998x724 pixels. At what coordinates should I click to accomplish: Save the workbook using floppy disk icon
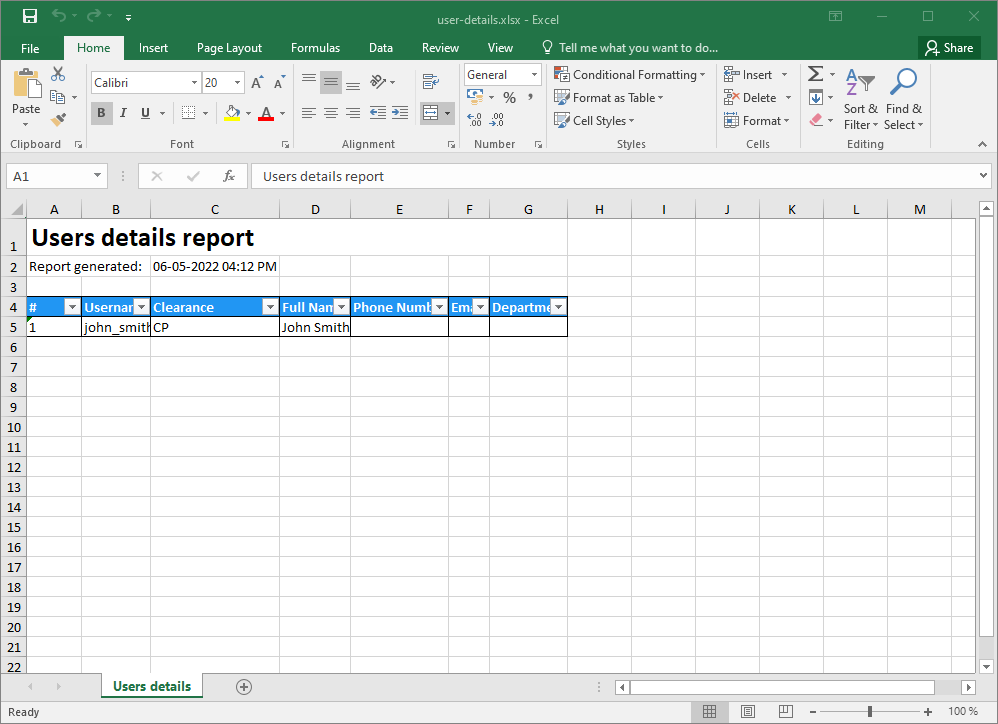[29, 17]
